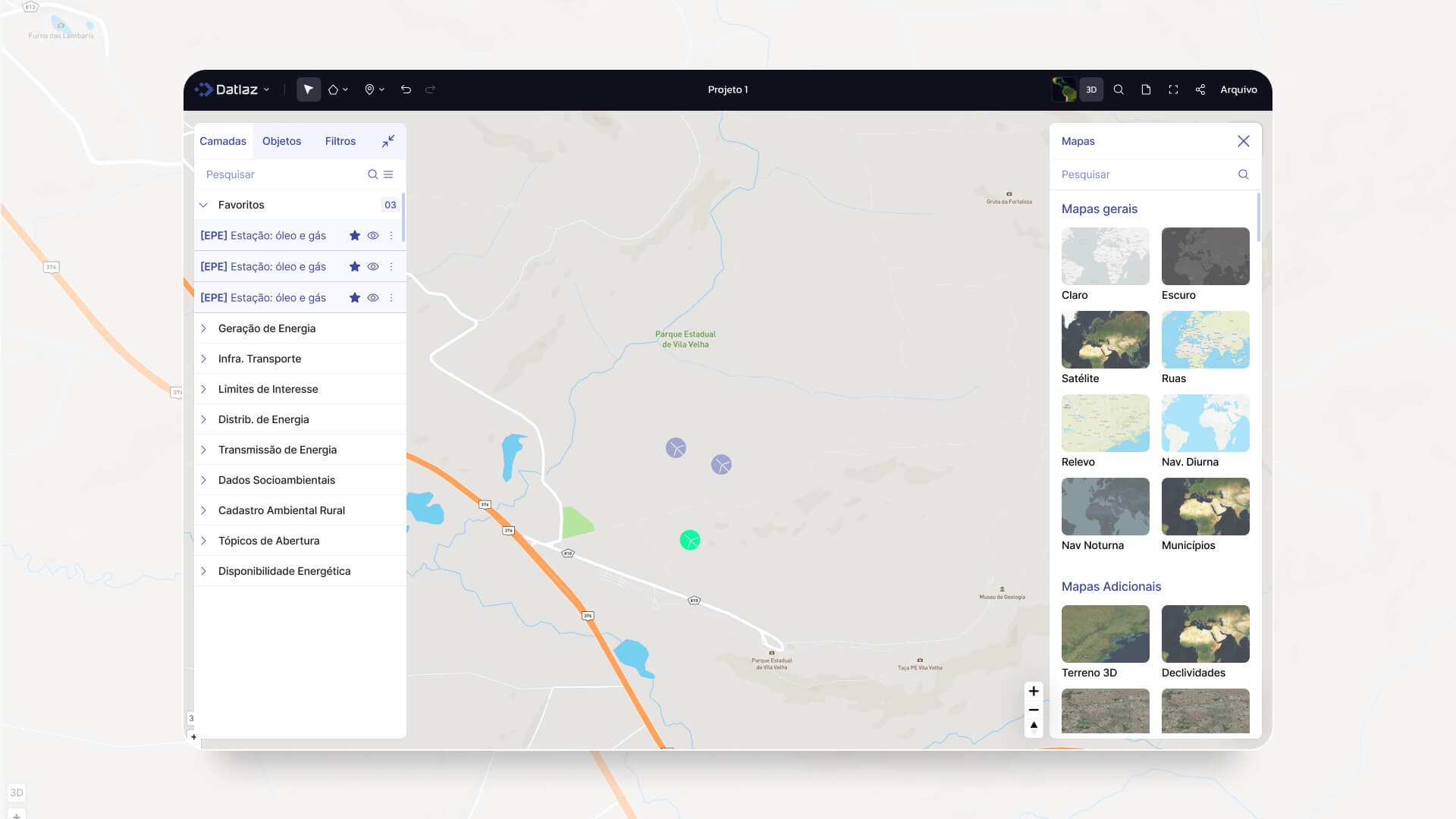The image size is (1456, 819).
Task: Open third Estação: óleo e gás options menu
Action: [391, 298]
